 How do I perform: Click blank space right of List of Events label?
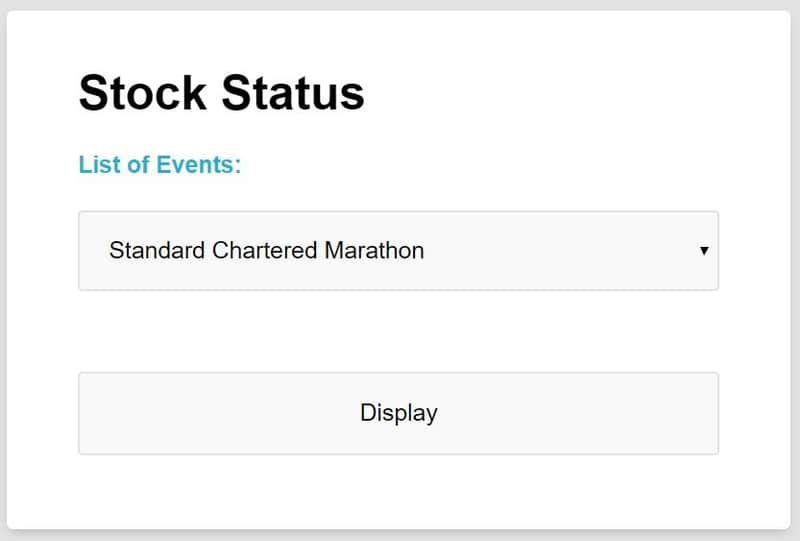pyautogui.click(x=480, y=164)
